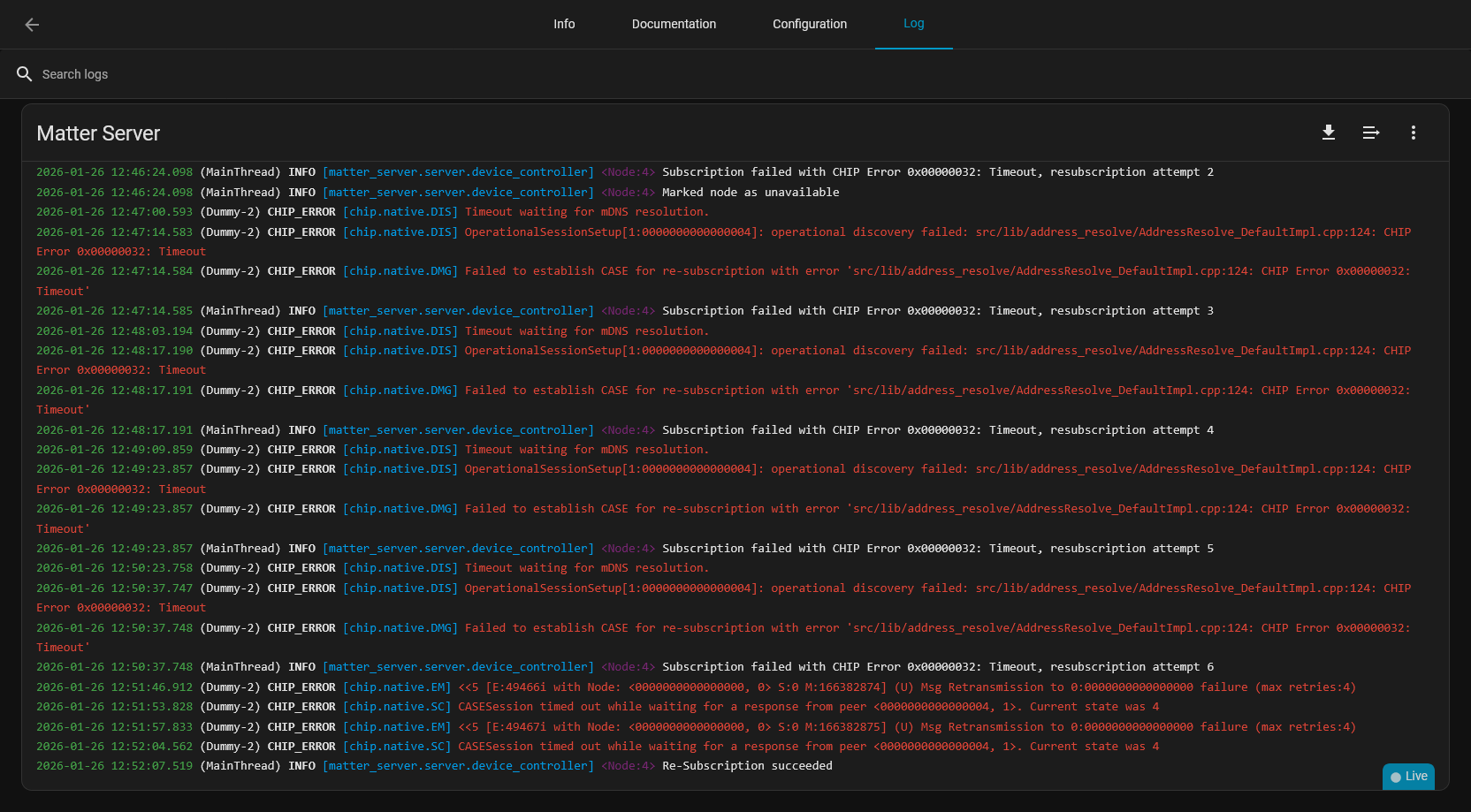Click the magnifier search icon
The width and height of the screenshot is (1471, 812).
[25, 74]
